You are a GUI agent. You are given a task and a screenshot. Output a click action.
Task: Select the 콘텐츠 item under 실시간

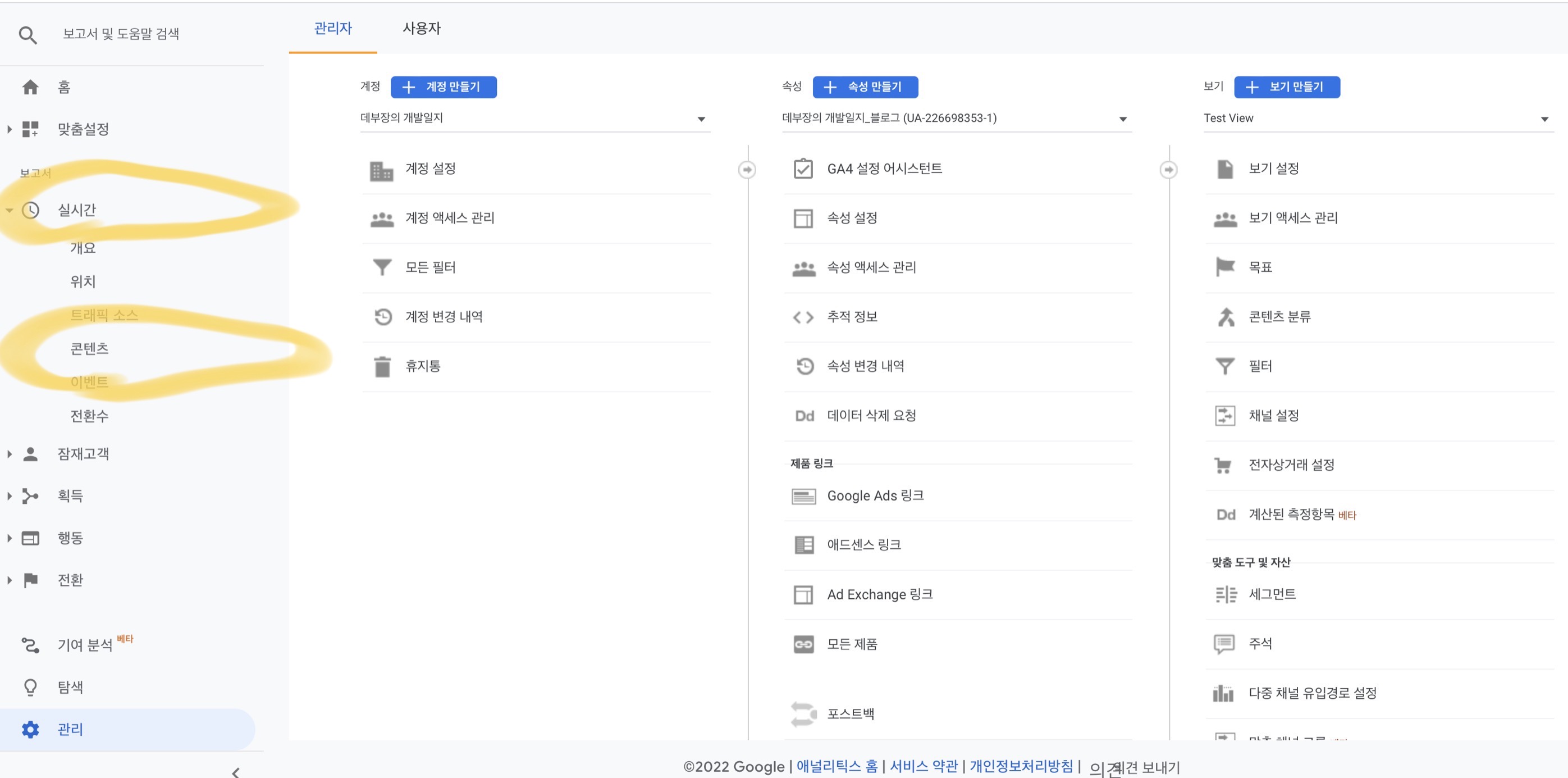click(x=89, y=348)
